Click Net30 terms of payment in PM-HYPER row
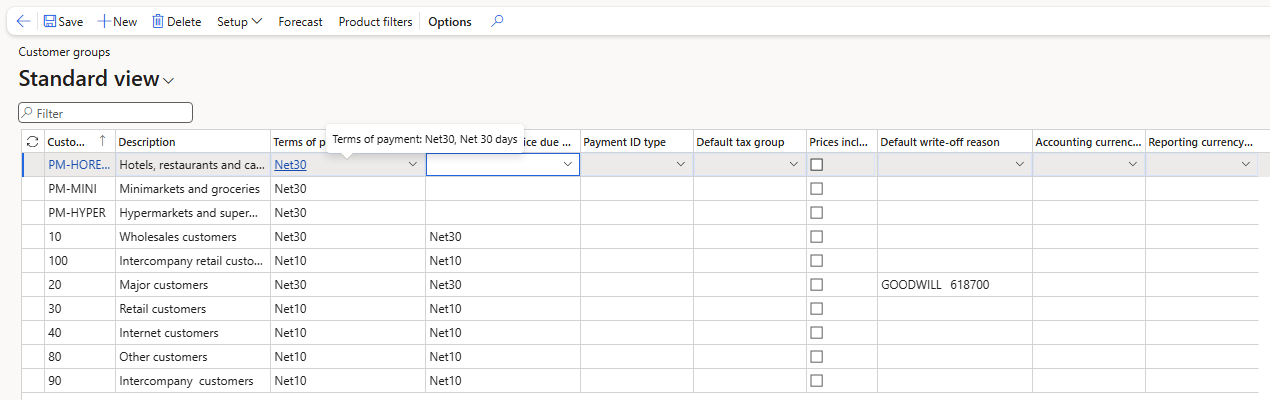Screen dimensions: 1270x400 [348, 213]
